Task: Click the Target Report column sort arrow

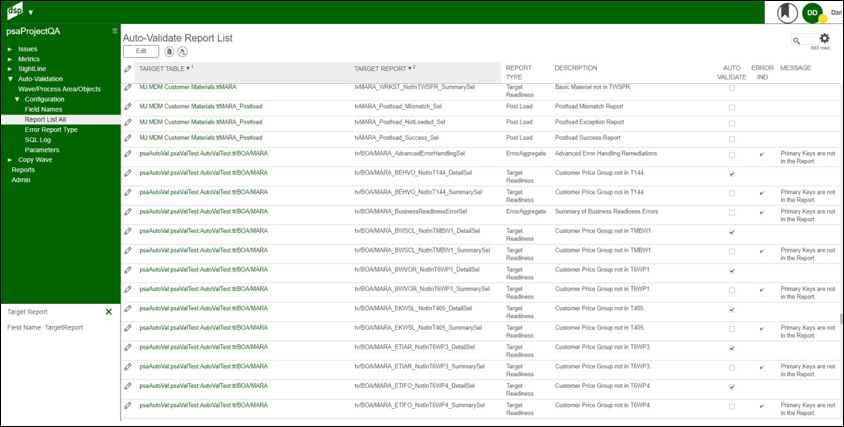Action: click(410, 68)
